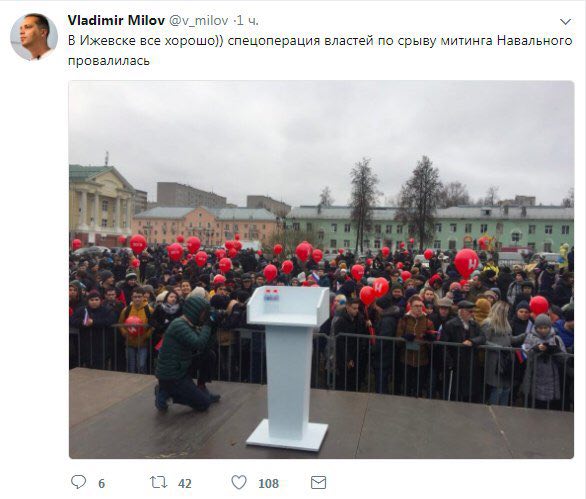Click the green building in the photo
This screenshot has height=499, width=586.
430,228
